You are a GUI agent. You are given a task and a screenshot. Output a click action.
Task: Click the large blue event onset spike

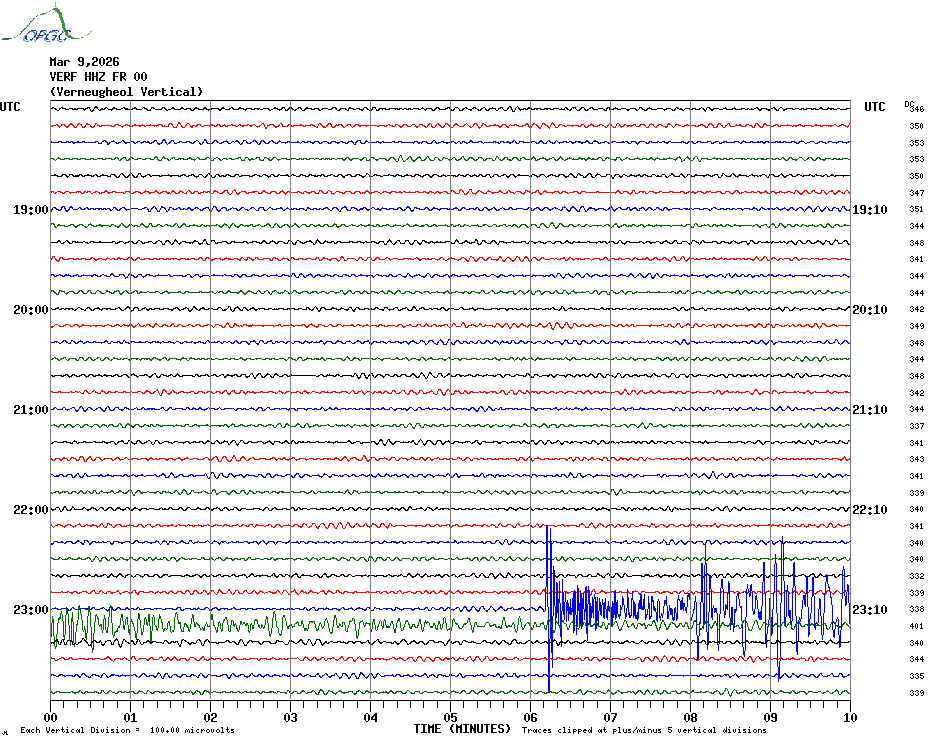tap(548, 600)
